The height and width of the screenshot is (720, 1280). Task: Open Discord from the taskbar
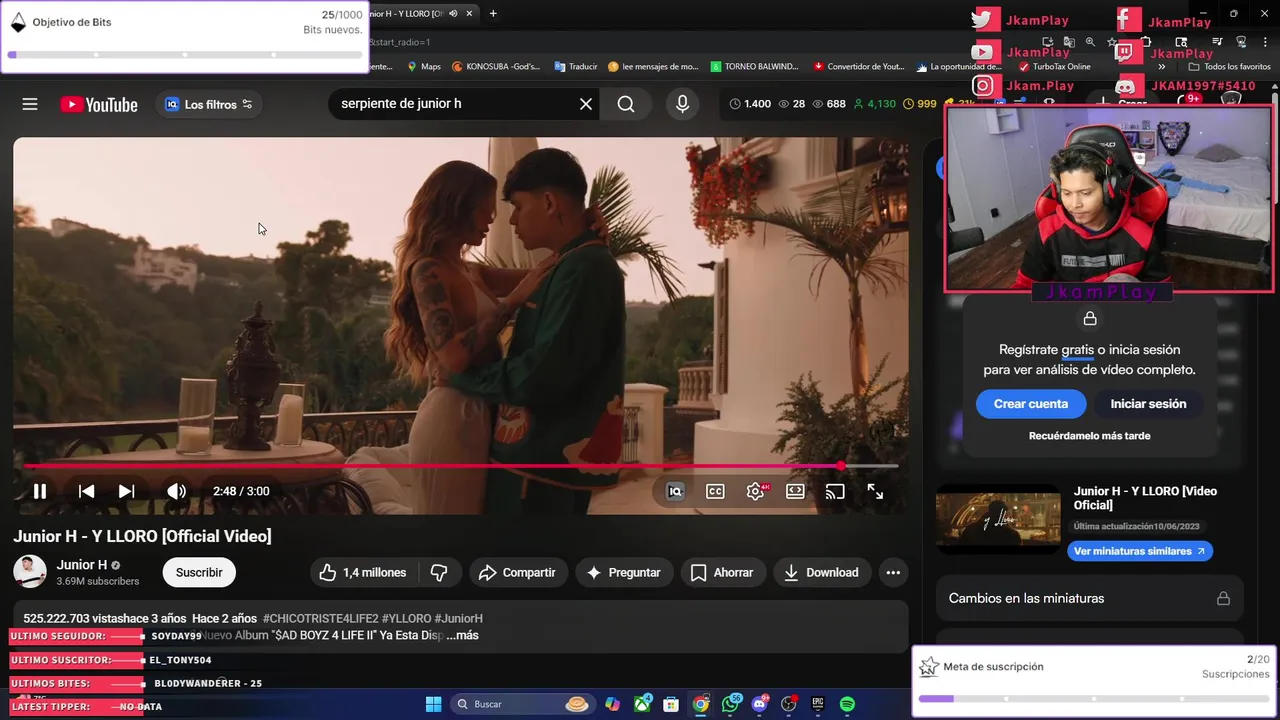point(760,704)
